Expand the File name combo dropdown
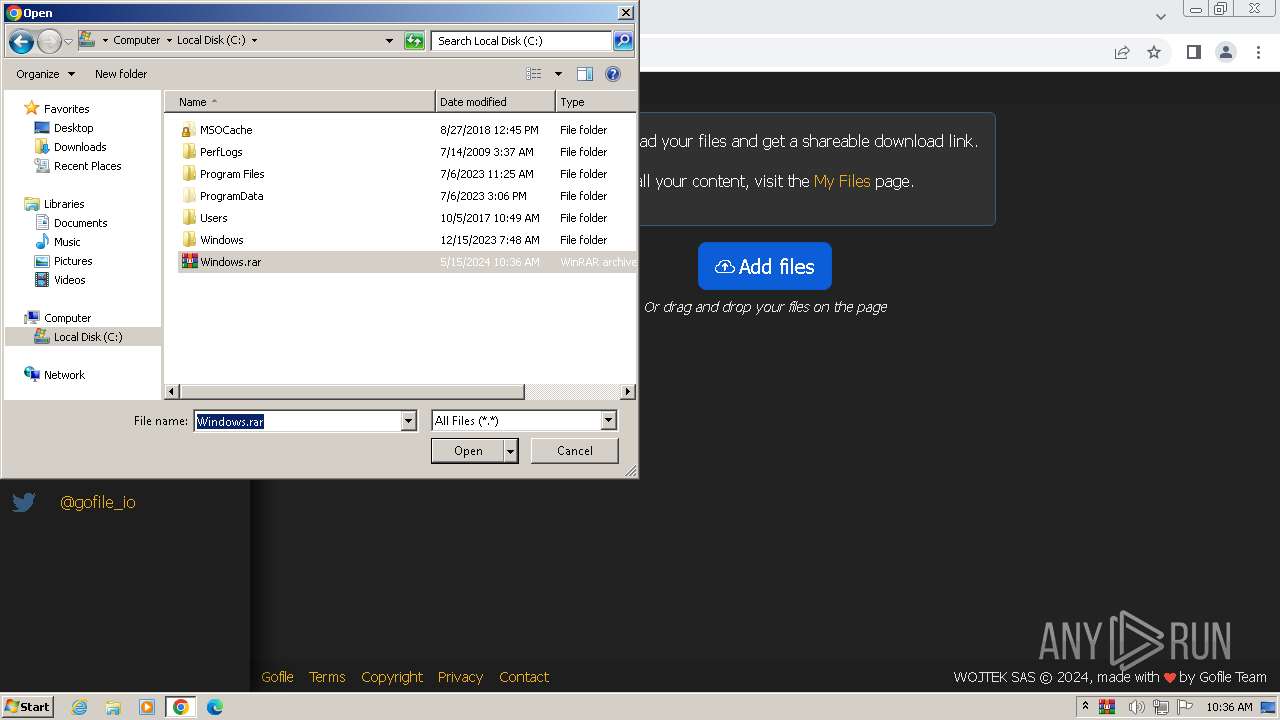 (x=408, y=421)
